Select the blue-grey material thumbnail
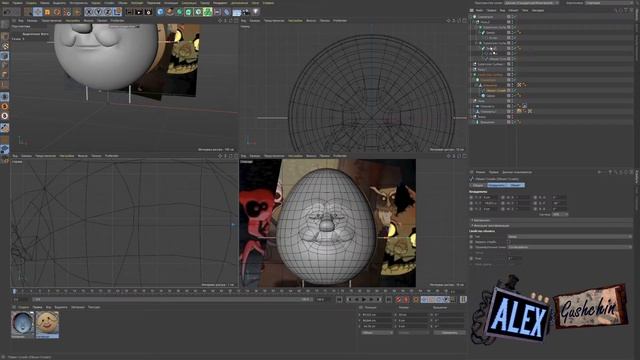This screenshot has height=360, width=640. [x=22, y=324]
